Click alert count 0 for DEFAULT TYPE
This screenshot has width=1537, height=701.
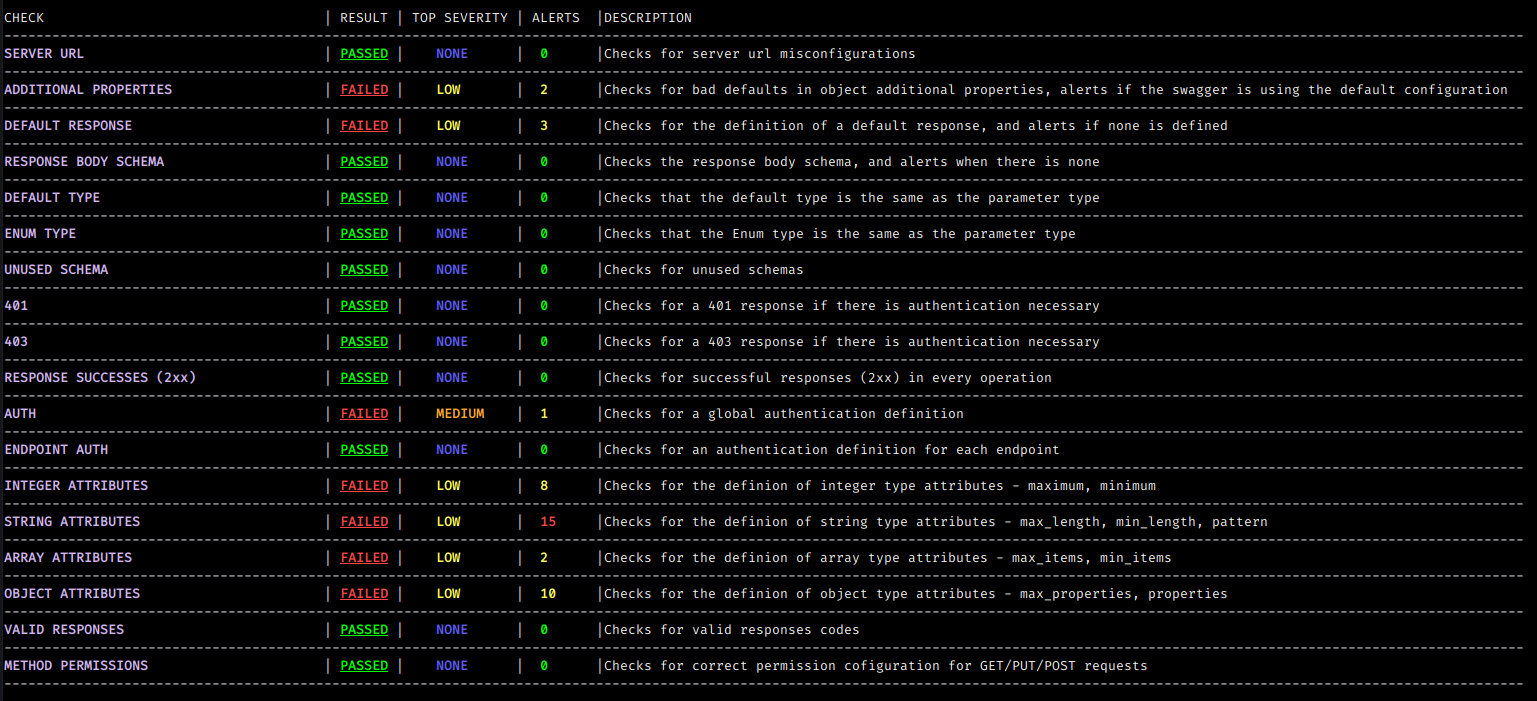click(544, 198)
